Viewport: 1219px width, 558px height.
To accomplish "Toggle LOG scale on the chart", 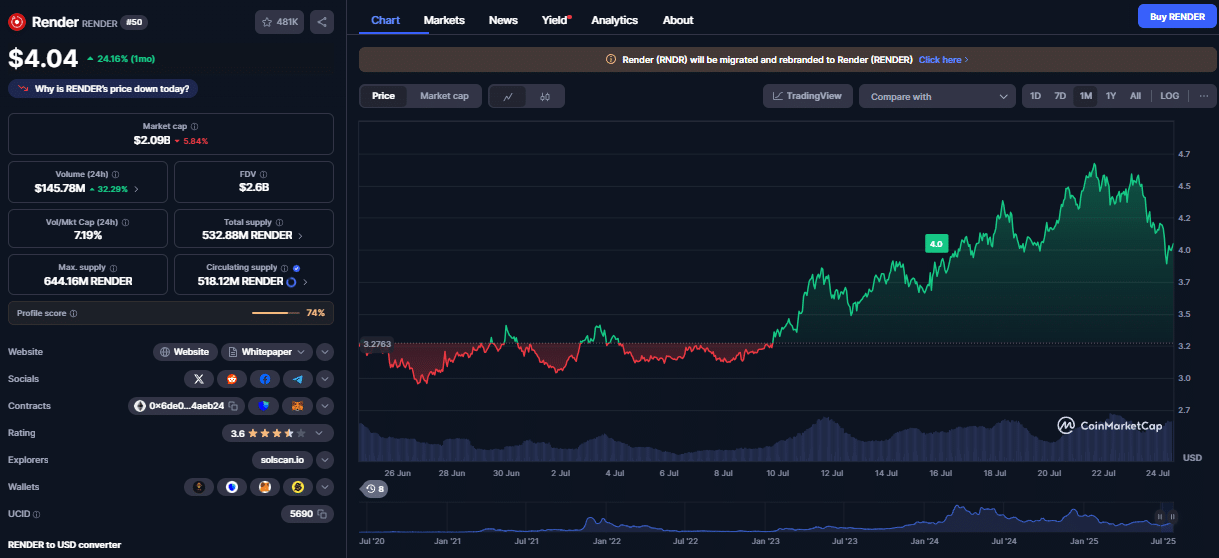I will (1169, 96).
